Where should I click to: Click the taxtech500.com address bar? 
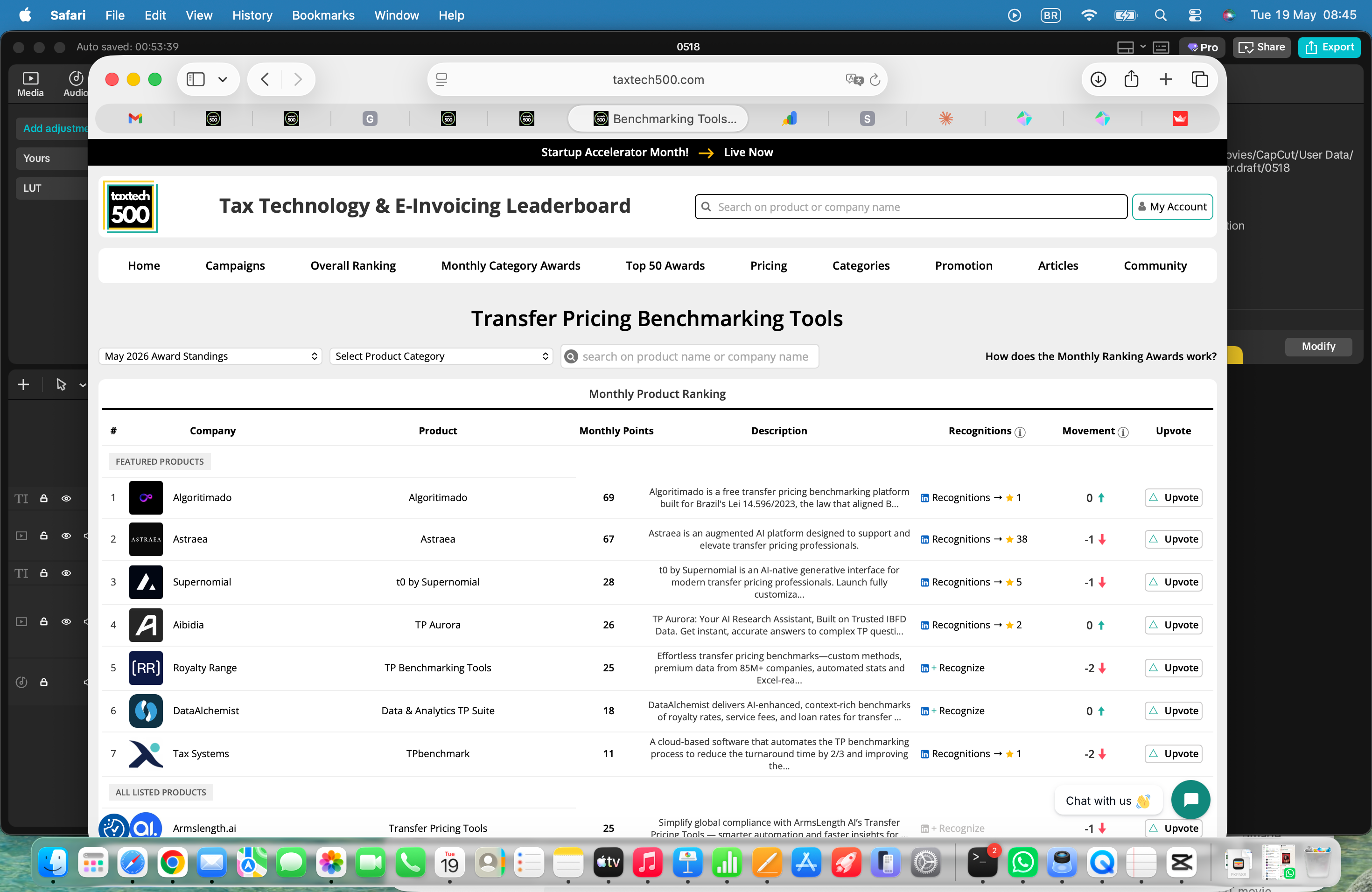[657, 79]
